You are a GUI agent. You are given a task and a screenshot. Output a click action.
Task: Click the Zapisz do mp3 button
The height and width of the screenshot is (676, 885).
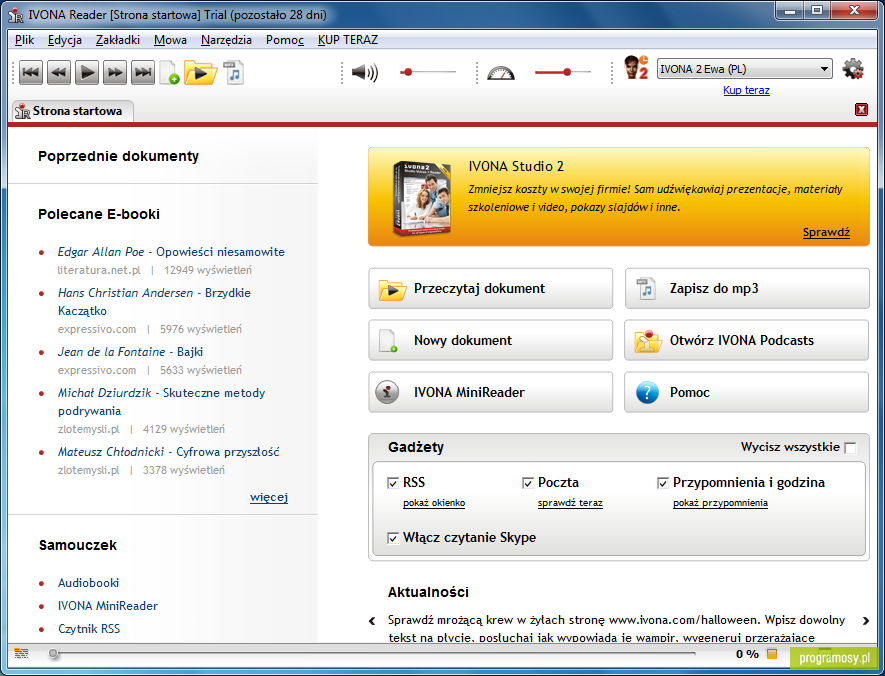coord(747,288)
